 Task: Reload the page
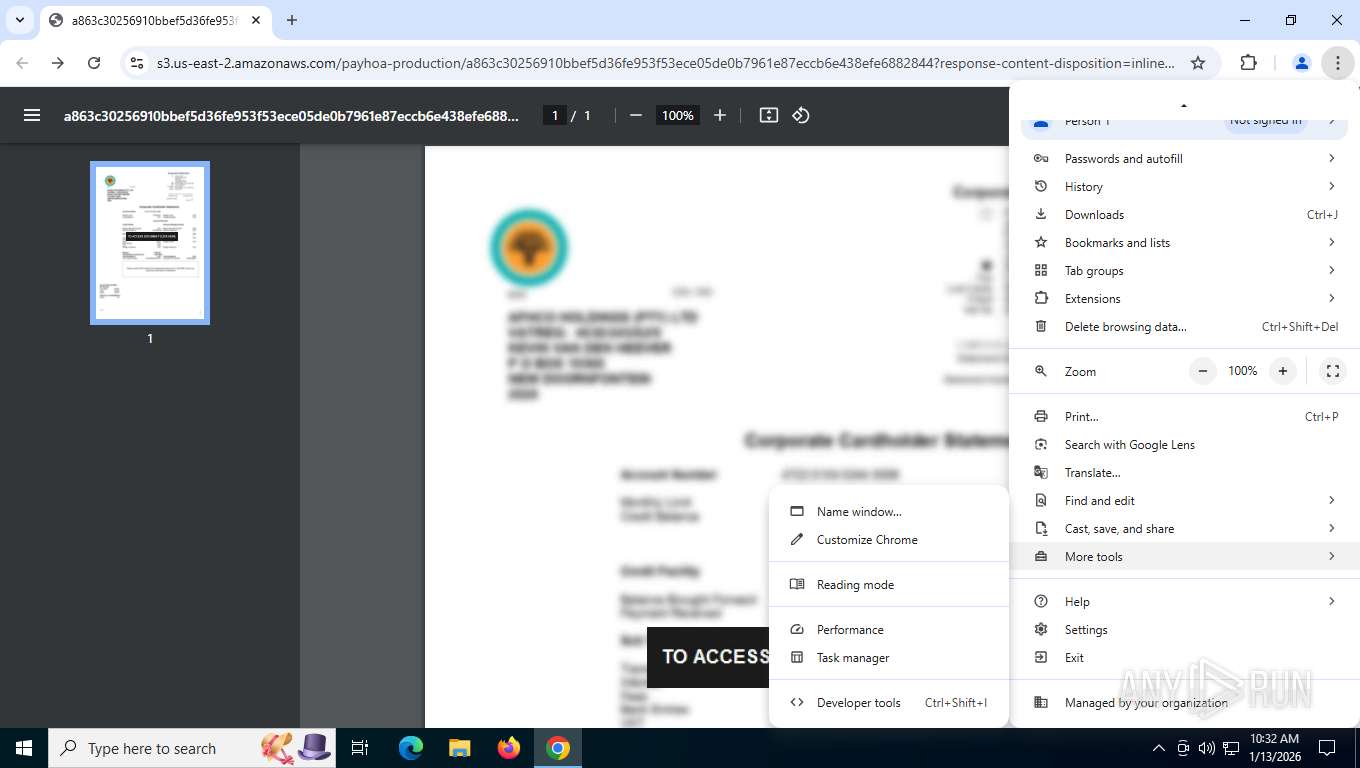(x=94, y=63)
